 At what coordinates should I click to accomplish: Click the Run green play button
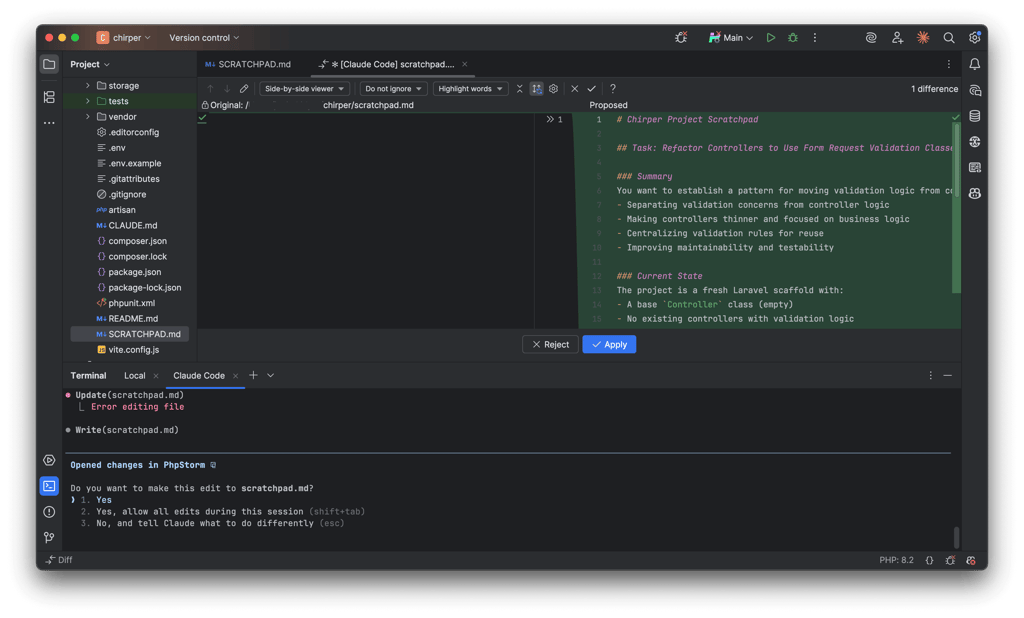[771, 38]
